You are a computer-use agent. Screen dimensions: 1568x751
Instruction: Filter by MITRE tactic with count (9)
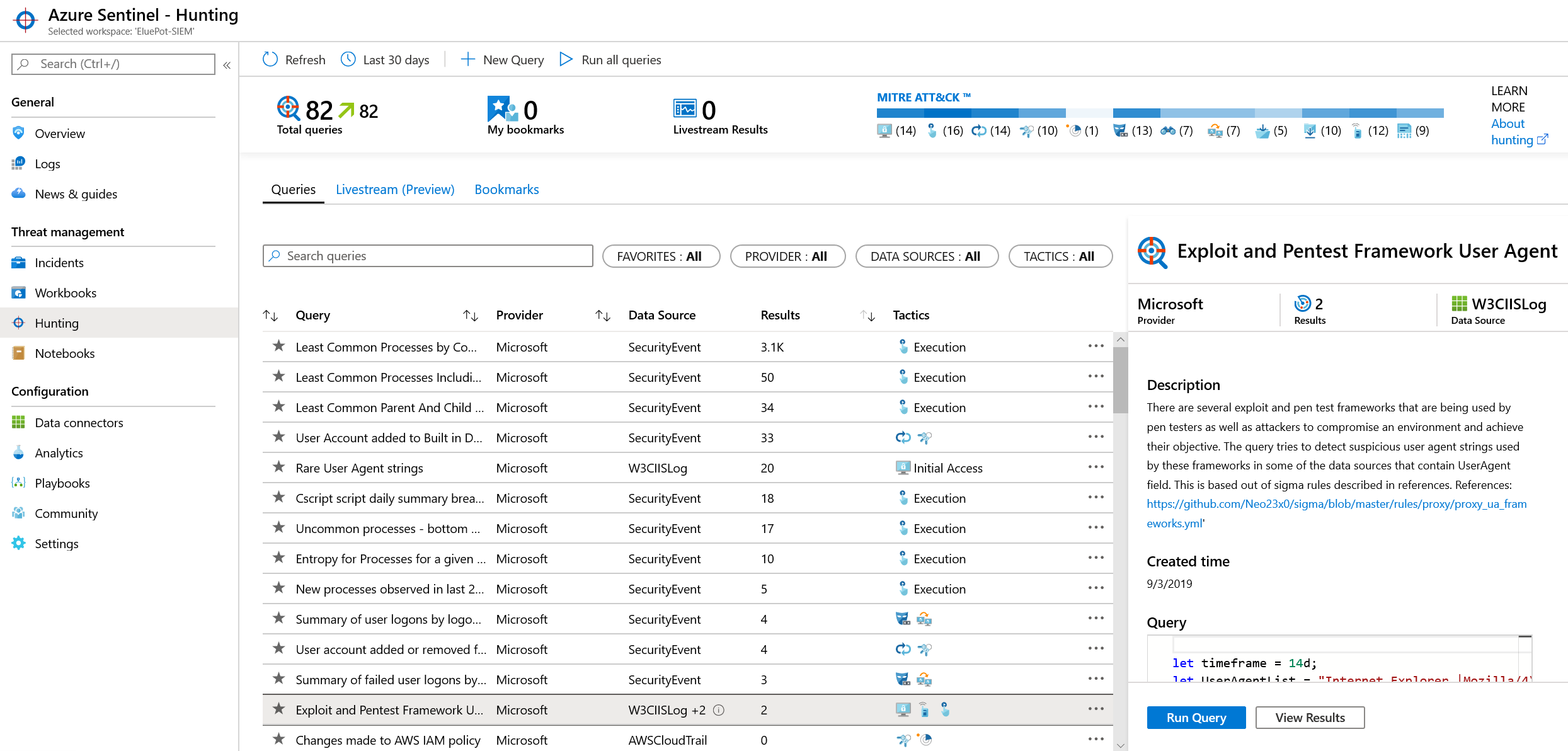click(x=1413, y=130)
